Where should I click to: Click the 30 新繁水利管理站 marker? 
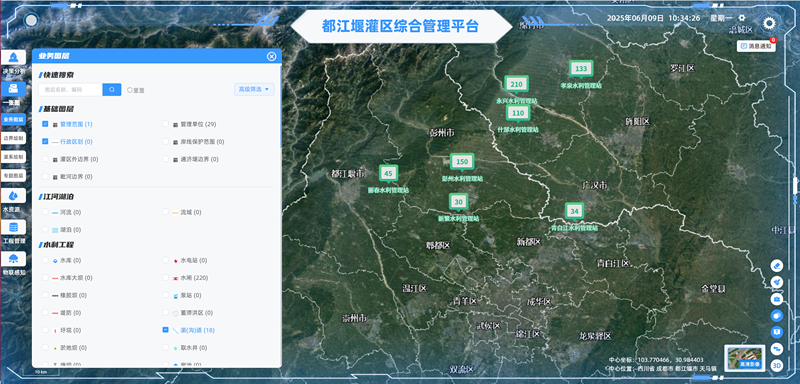coord(459,202)
